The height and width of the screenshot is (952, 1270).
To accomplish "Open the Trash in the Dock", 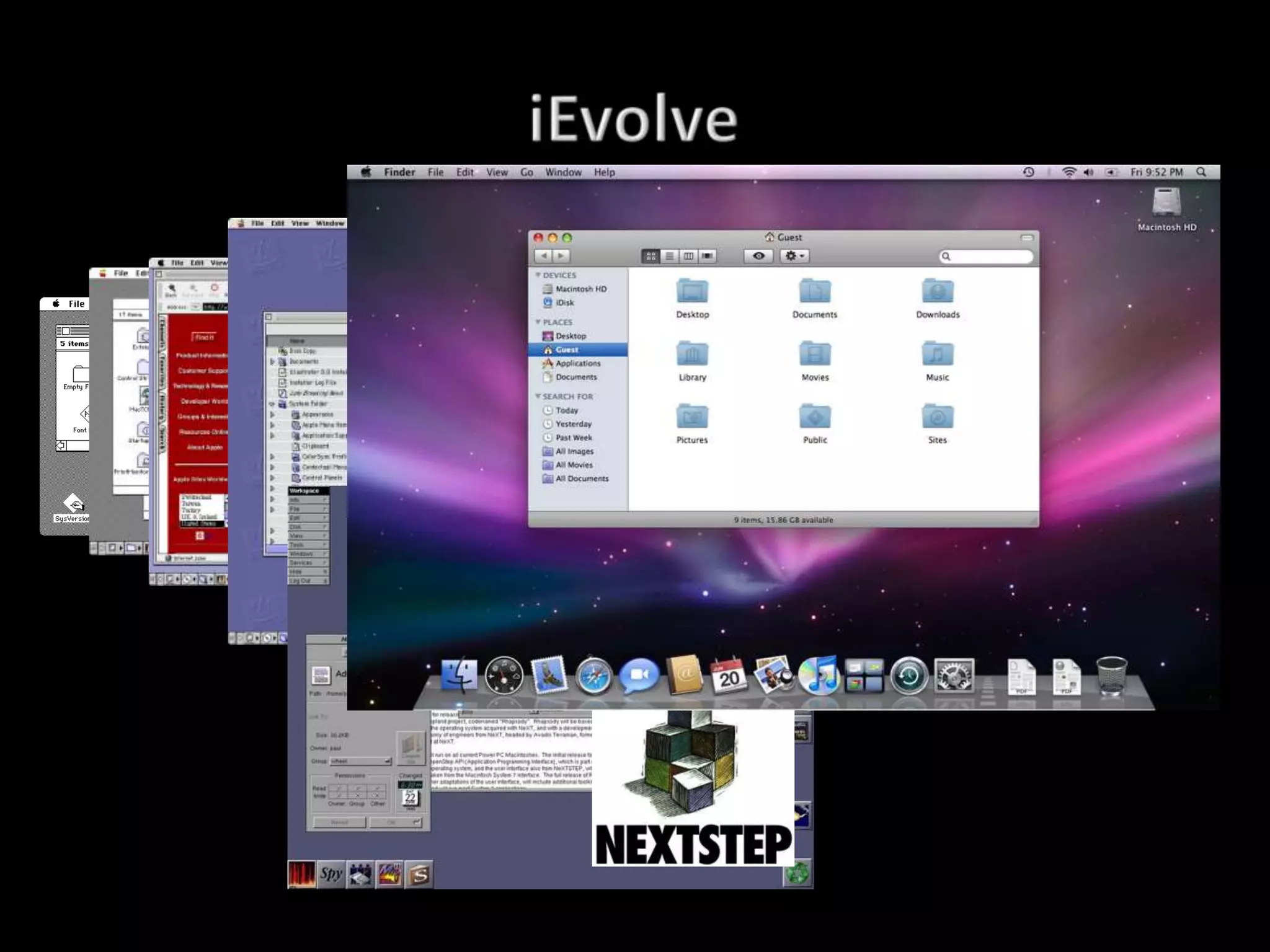I will pos(1111,676).
